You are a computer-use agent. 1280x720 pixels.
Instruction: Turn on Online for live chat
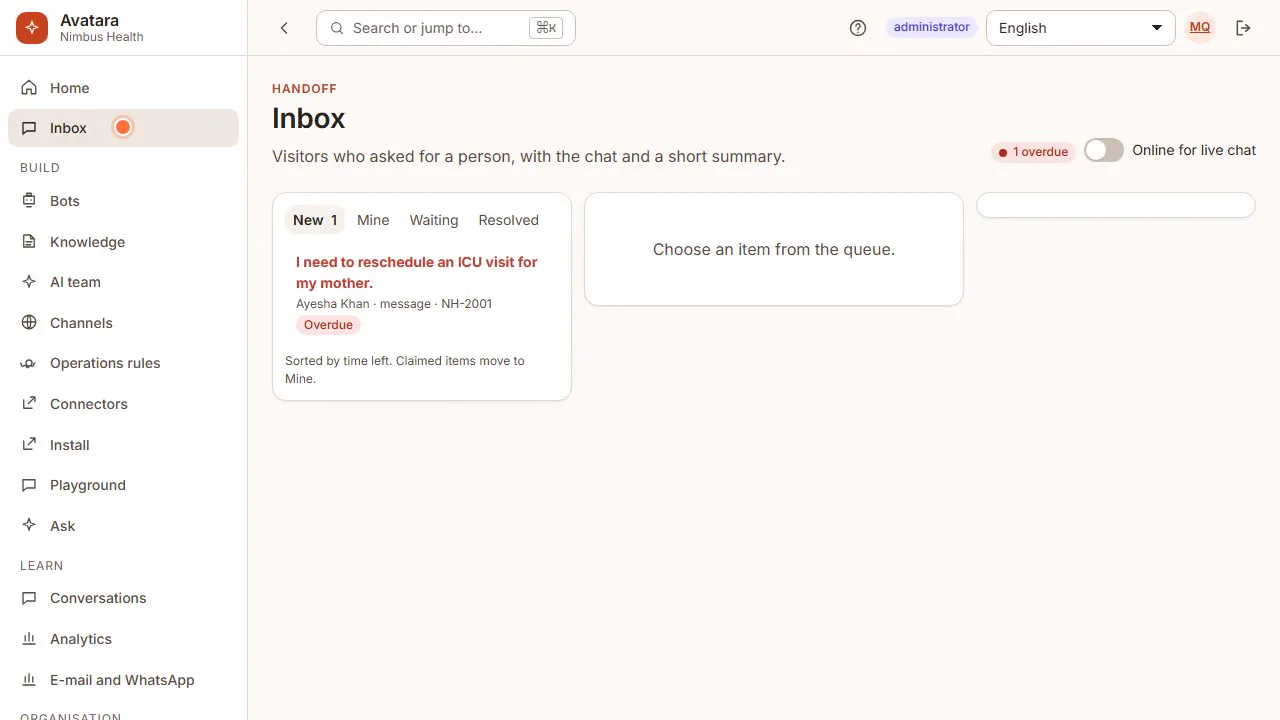(x=1104, y=150)
